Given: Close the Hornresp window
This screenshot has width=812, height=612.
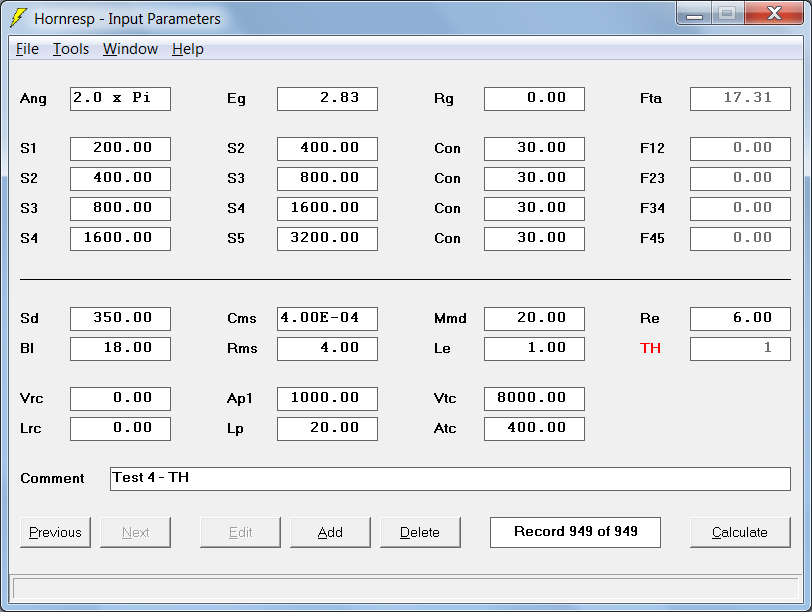Looking at the screenshot, I should (774, 13).
